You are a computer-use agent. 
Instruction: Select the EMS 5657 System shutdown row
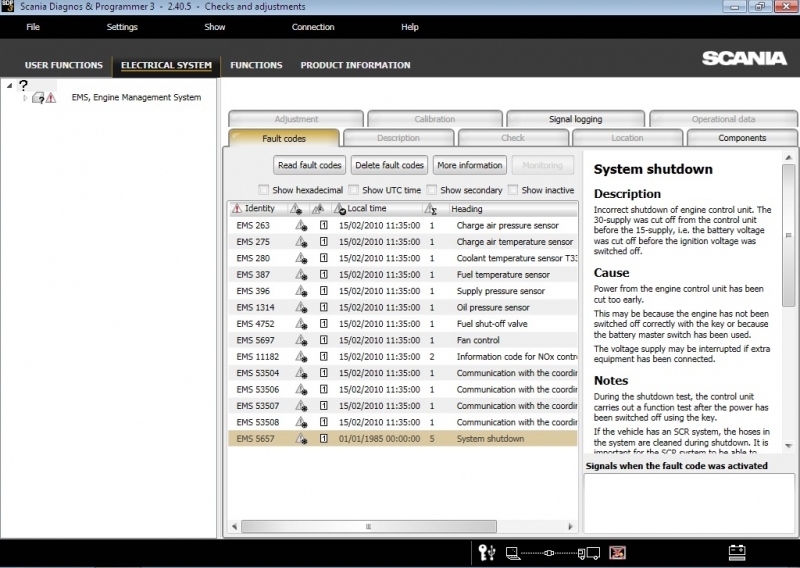click(403, 438)
